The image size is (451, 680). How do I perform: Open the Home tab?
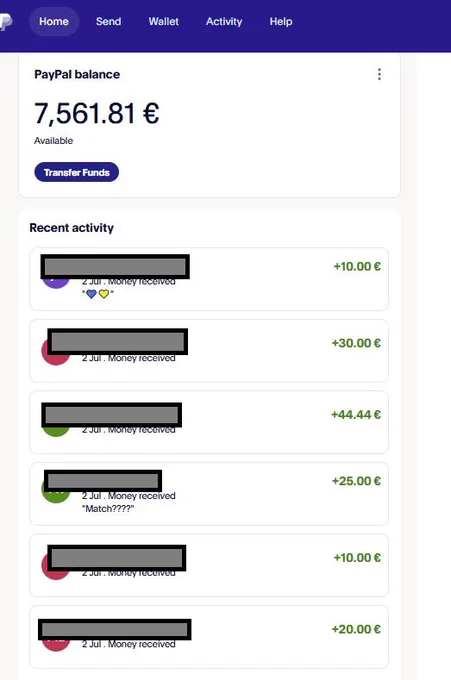pos(54,21)
